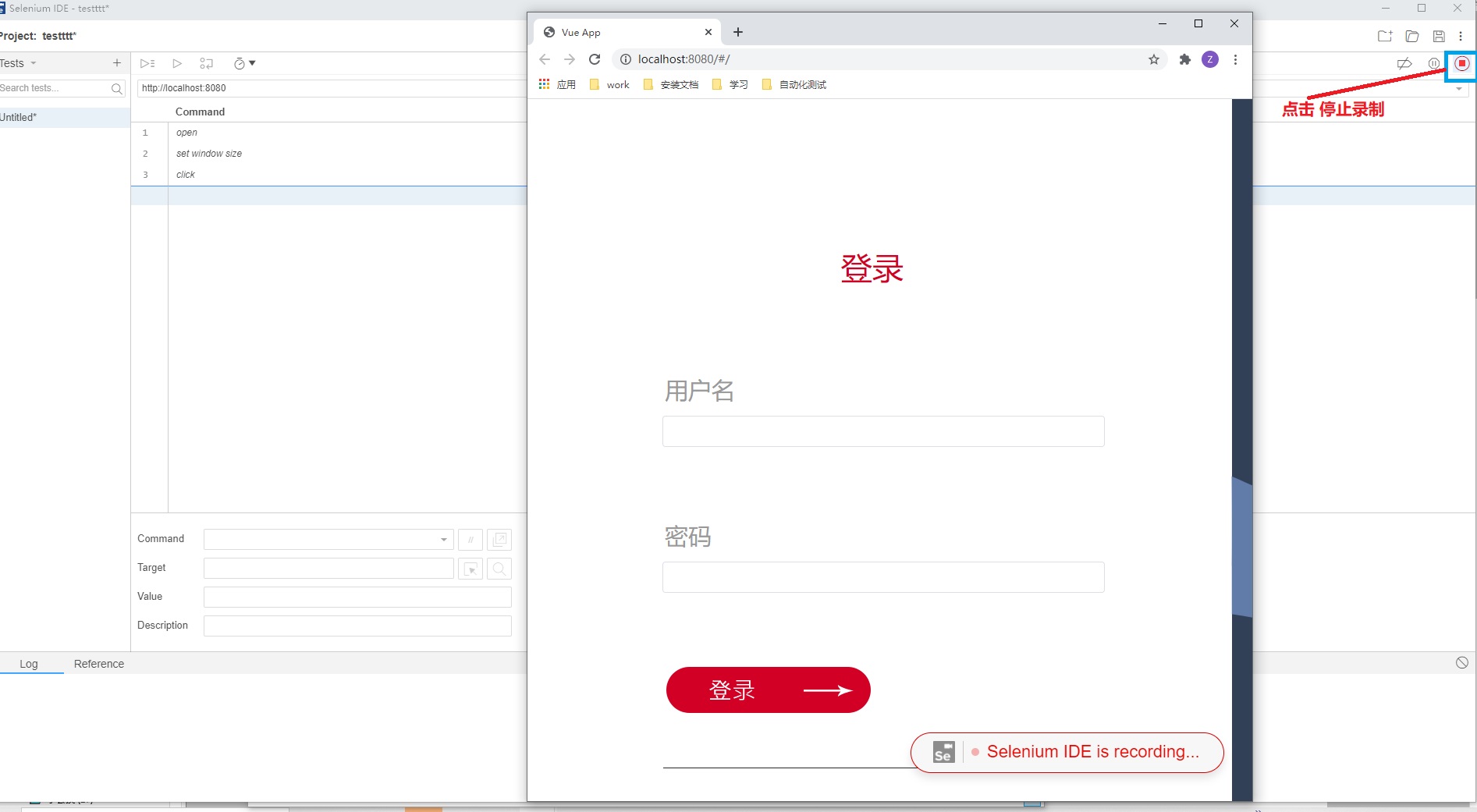Image resolution: width=1477 pixels, height=812 pixels.
Task: Bookmark this page star icon
Action: click(x=1154, y=59)
